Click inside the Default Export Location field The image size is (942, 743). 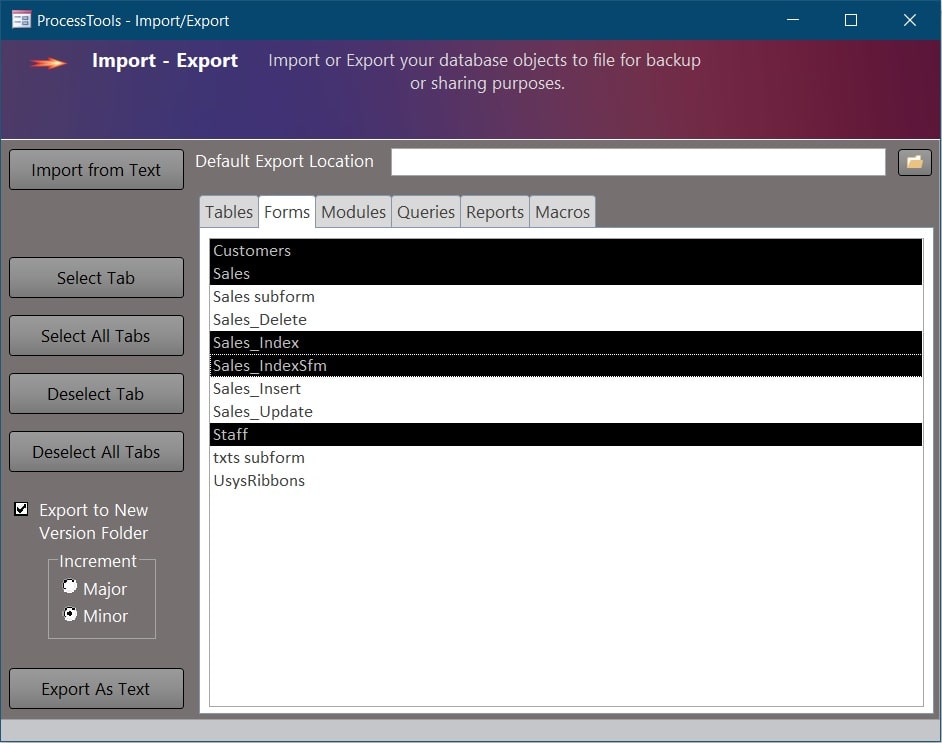640,161
